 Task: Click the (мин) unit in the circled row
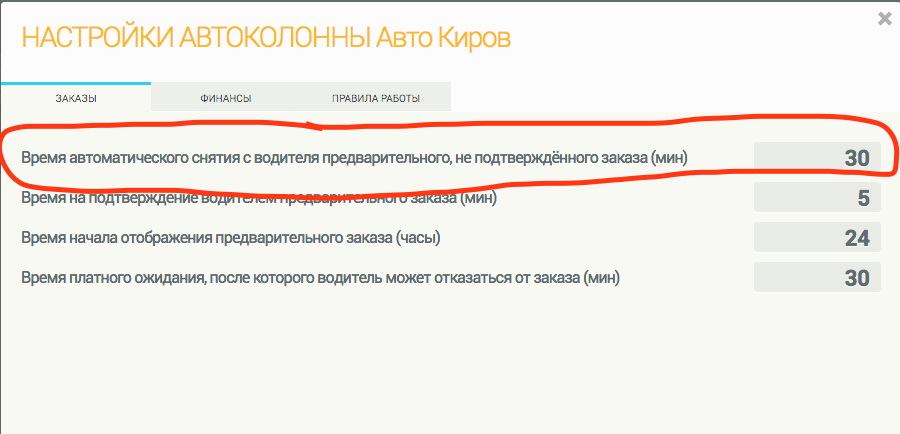point(668,158)
